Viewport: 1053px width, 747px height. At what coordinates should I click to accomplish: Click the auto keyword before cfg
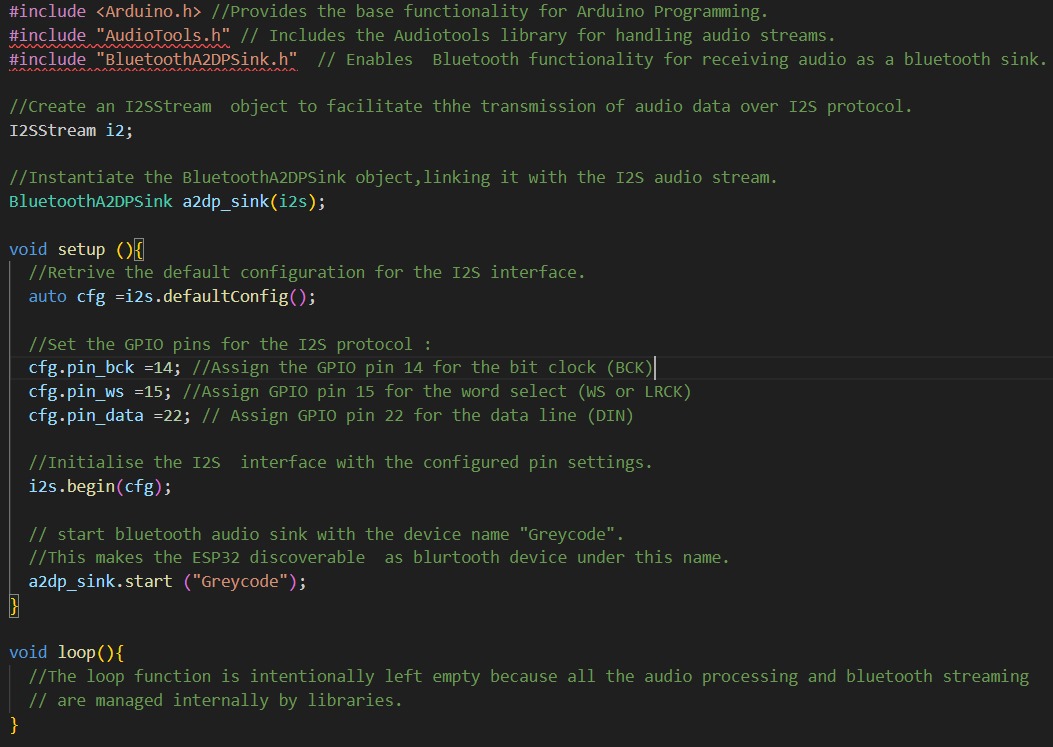point(47,296)
